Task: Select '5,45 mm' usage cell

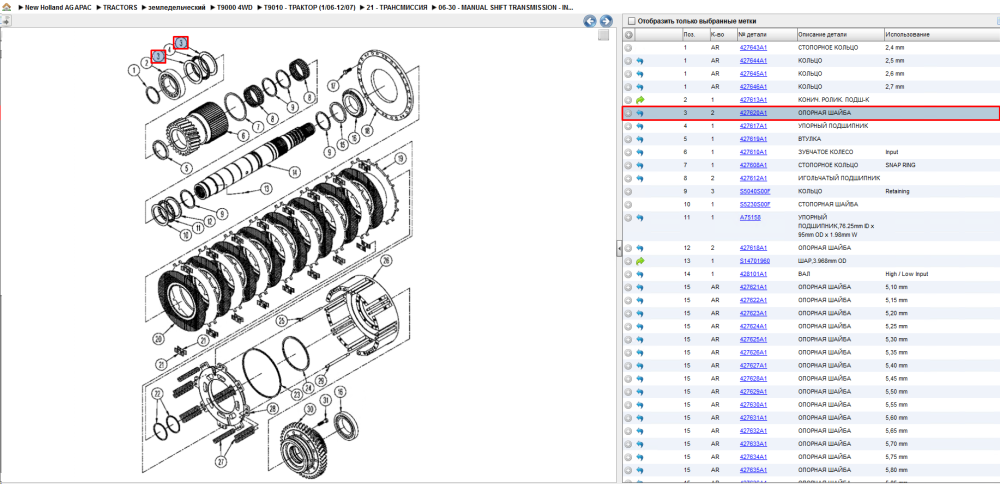Action: pyautogui.click(x=895, y=378)
